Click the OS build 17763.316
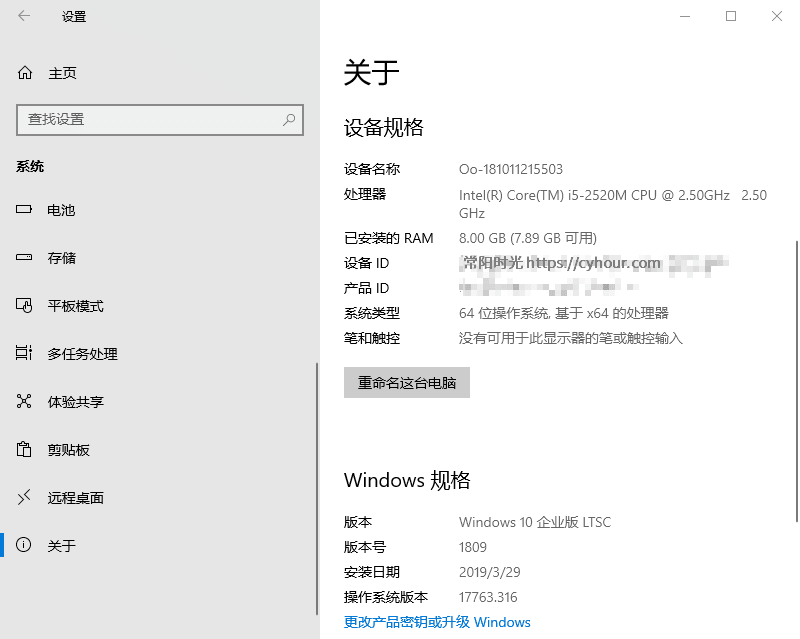The height and width of the screenshot is (639, 800). coord(488,597)
